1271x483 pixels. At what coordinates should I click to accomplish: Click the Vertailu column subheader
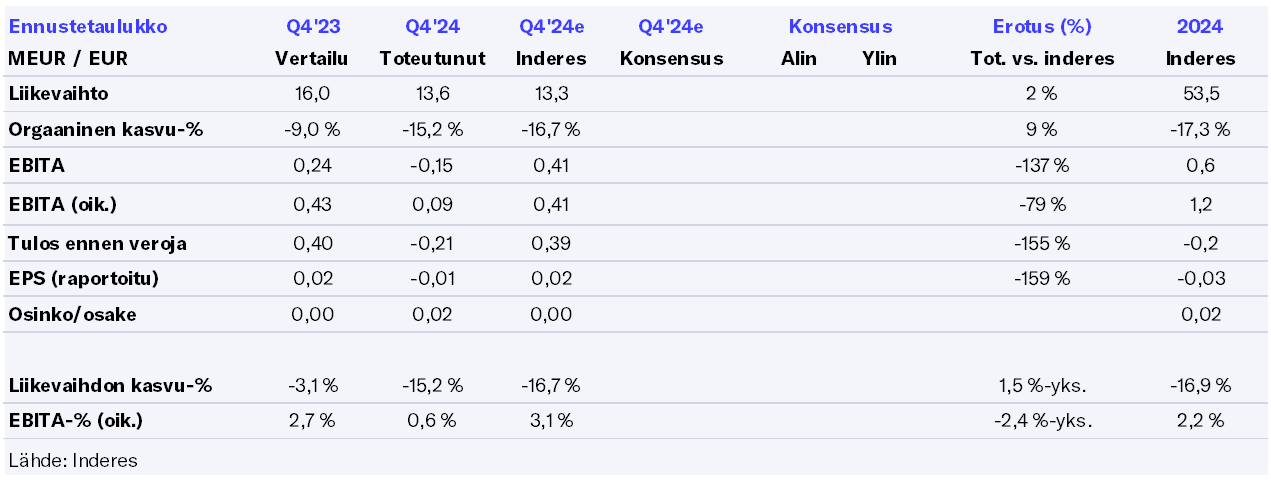click(x=311, y=59)
